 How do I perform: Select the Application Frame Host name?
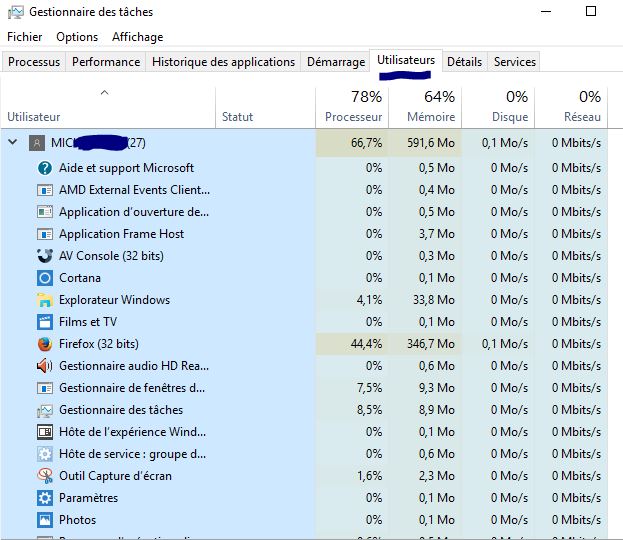[x=122, y=234]
